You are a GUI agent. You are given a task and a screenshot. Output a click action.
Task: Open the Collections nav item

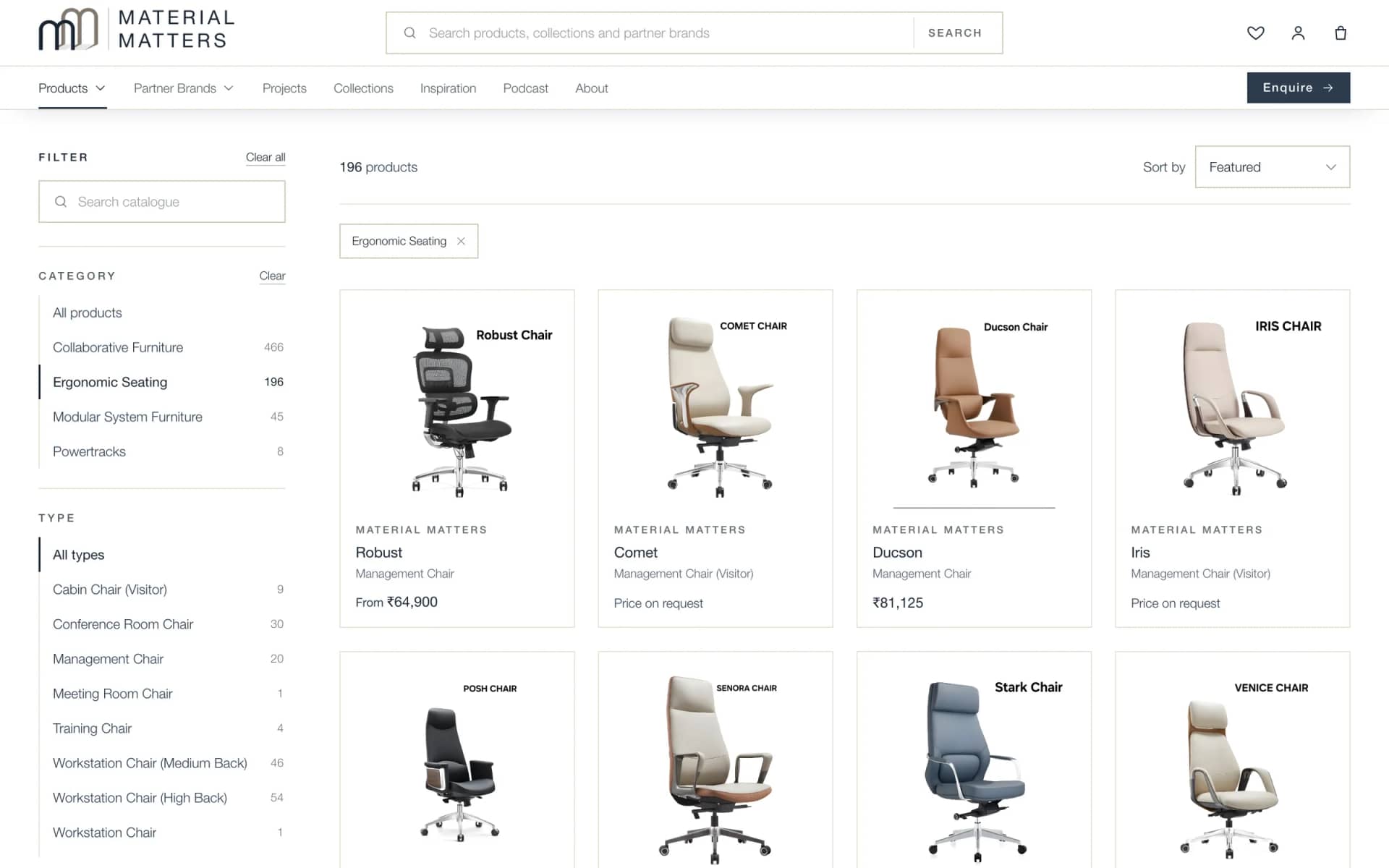coord(363,88)
